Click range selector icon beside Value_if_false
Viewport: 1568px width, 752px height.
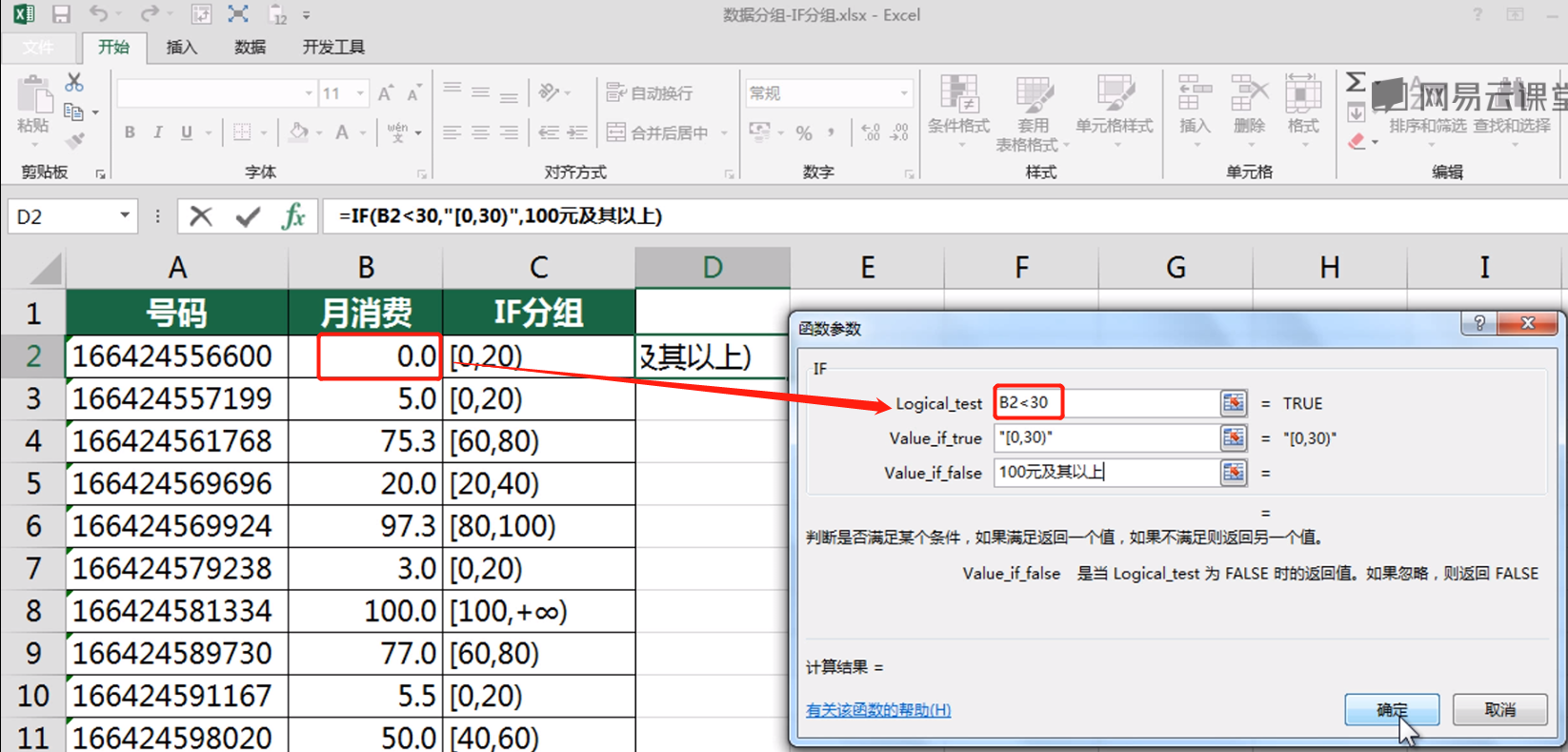click(x=1234, y=472)
